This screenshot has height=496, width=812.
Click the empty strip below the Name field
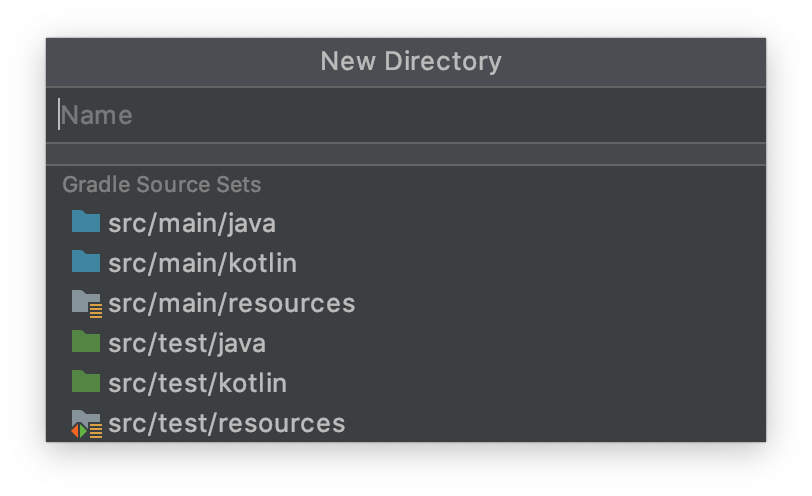click(x=405, y=154)
